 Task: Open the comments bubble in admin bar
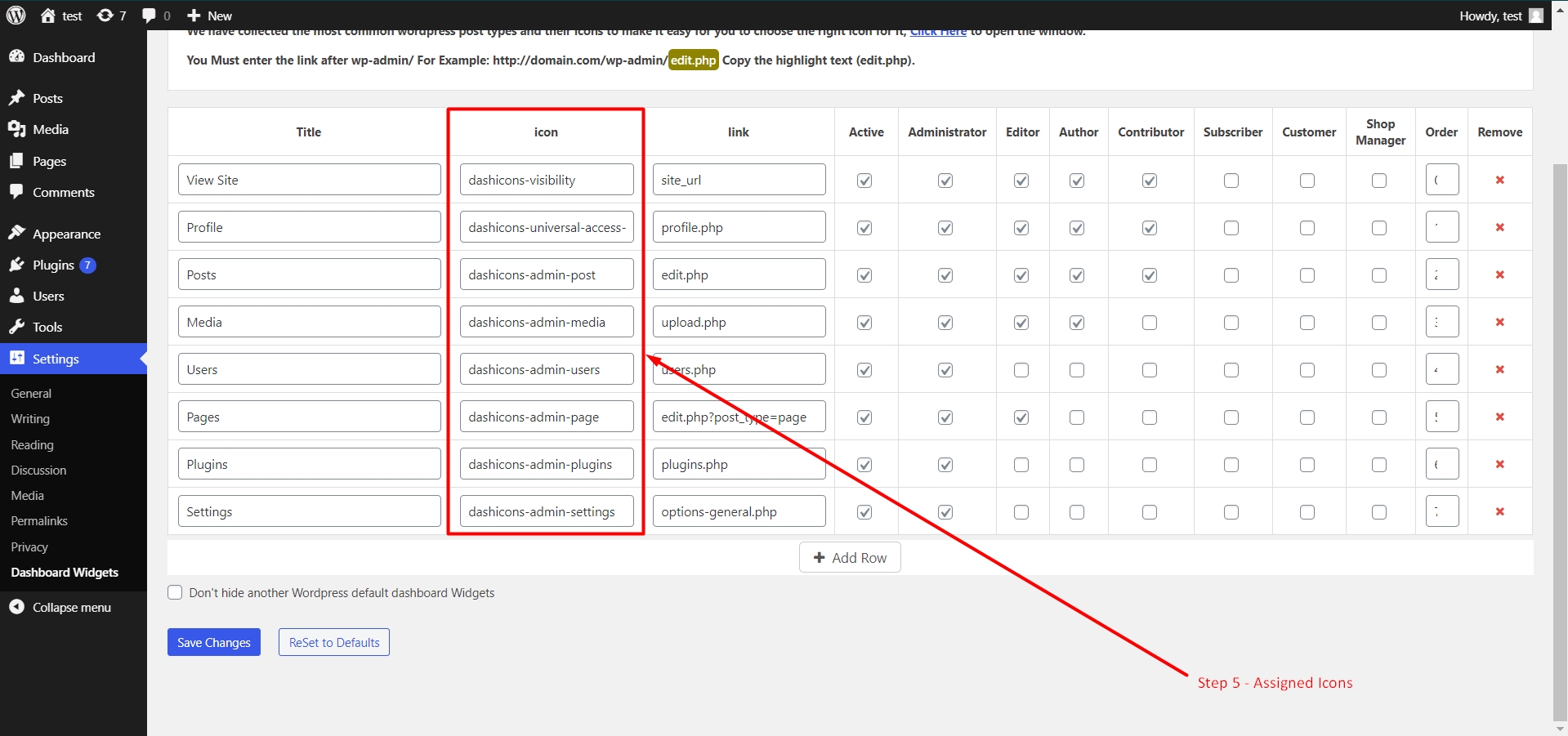tap(149, 16)
